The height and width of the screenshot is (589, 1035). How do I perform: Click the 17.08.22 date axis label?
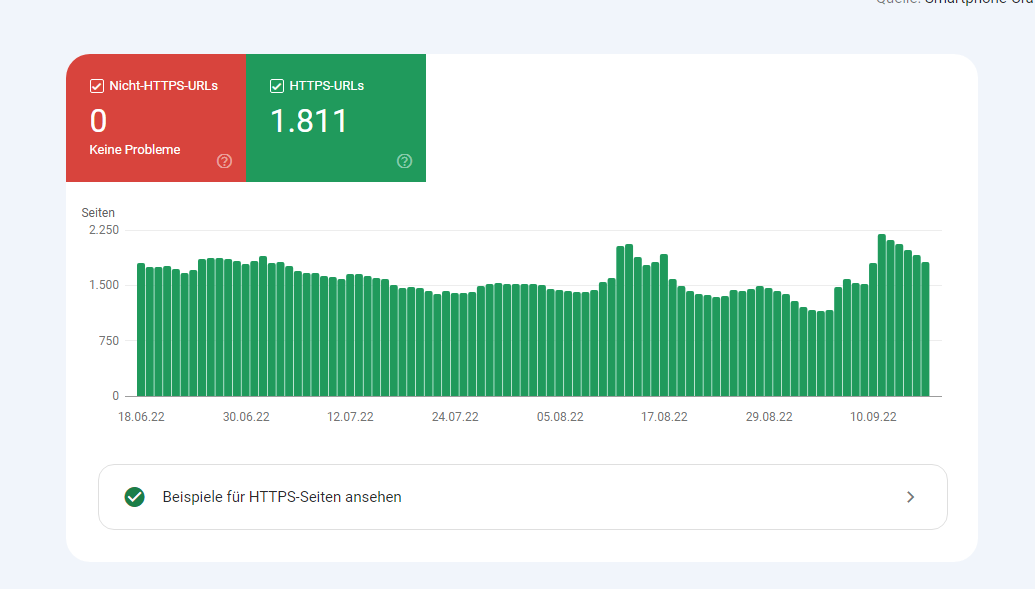point(664,417)
